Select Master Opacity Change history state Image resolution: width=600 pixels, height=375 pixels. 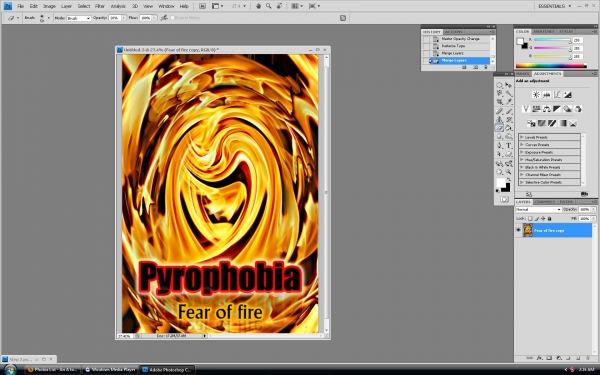(x=460, y=39)
